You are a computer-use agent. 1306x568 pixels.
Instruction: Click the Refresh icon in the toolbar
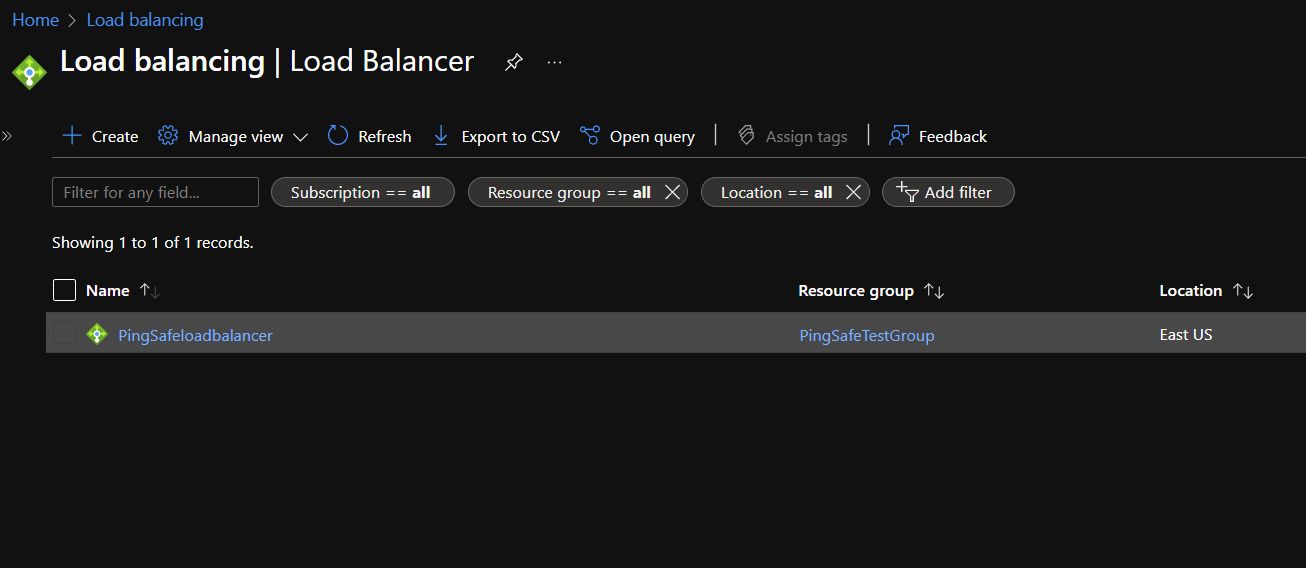tap(338, 136)
